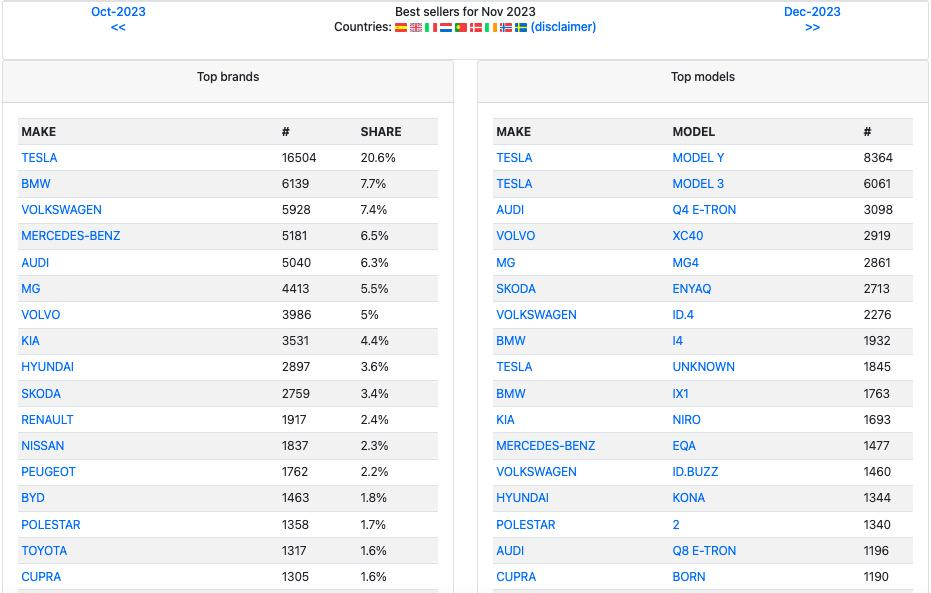This screenshot has width=931, height=593.
Task: Open the MODEL Y model link
Action: (698, 158)
